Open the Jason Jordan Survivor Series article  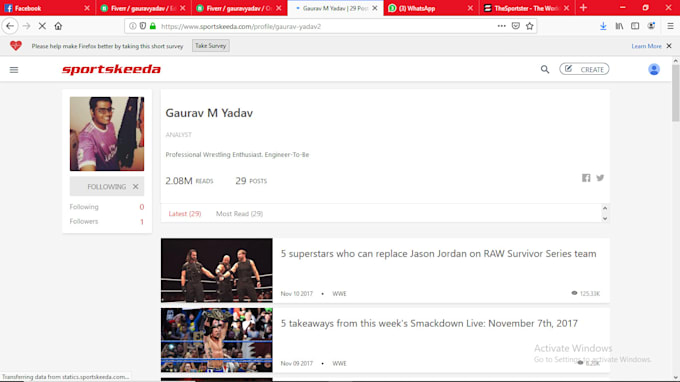tap(438, 254)
